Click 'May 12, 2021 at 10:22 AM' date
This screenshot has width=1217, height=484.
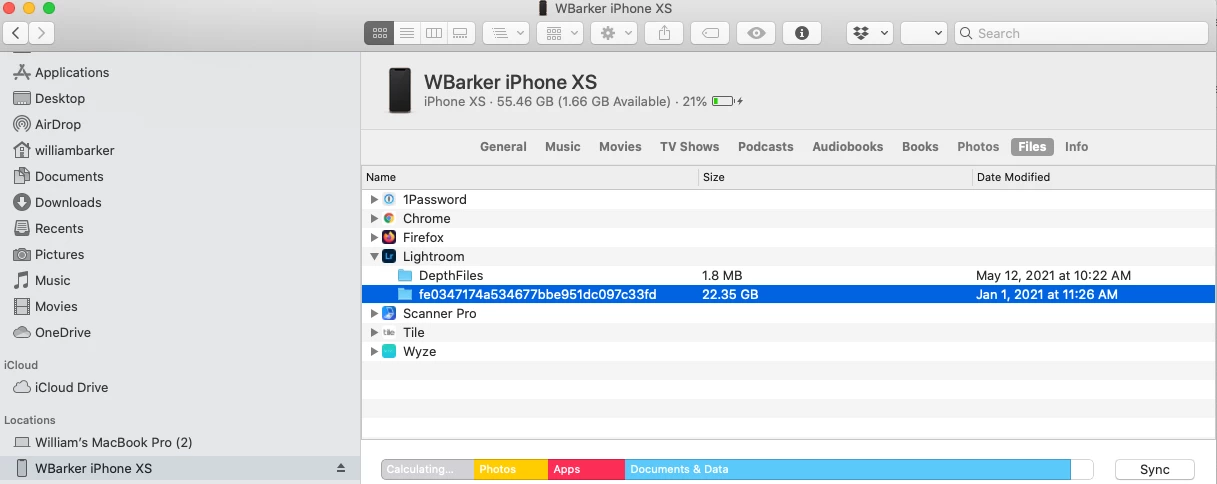[1054, 275]
